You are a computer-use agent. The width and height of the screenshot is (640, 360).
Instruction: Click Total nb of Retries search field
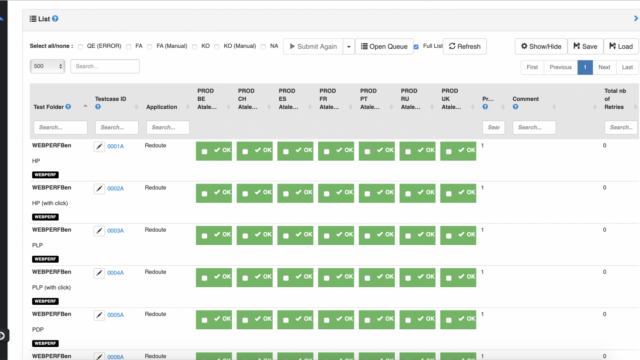click(x=621, y=127)
